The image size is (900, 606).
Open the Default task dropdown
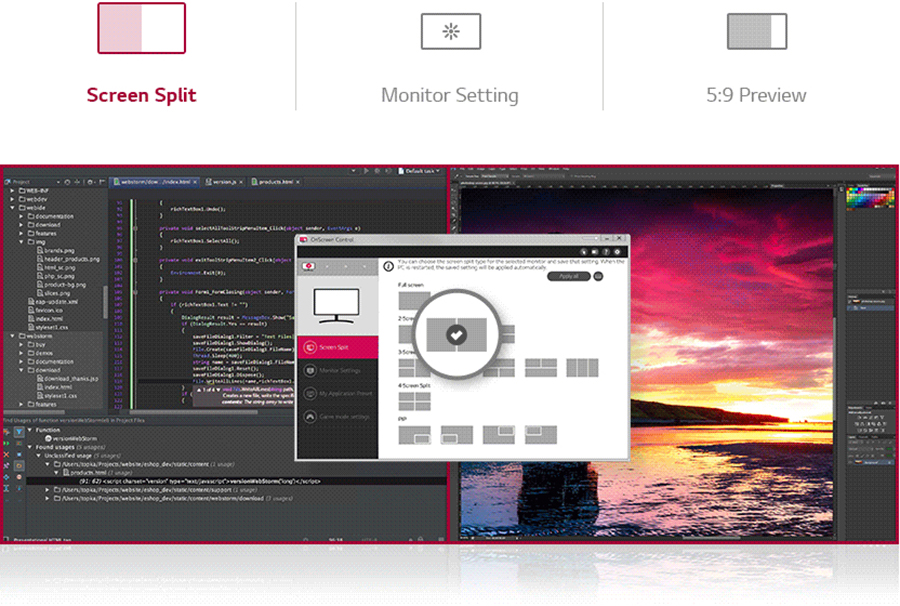(420, 171)
